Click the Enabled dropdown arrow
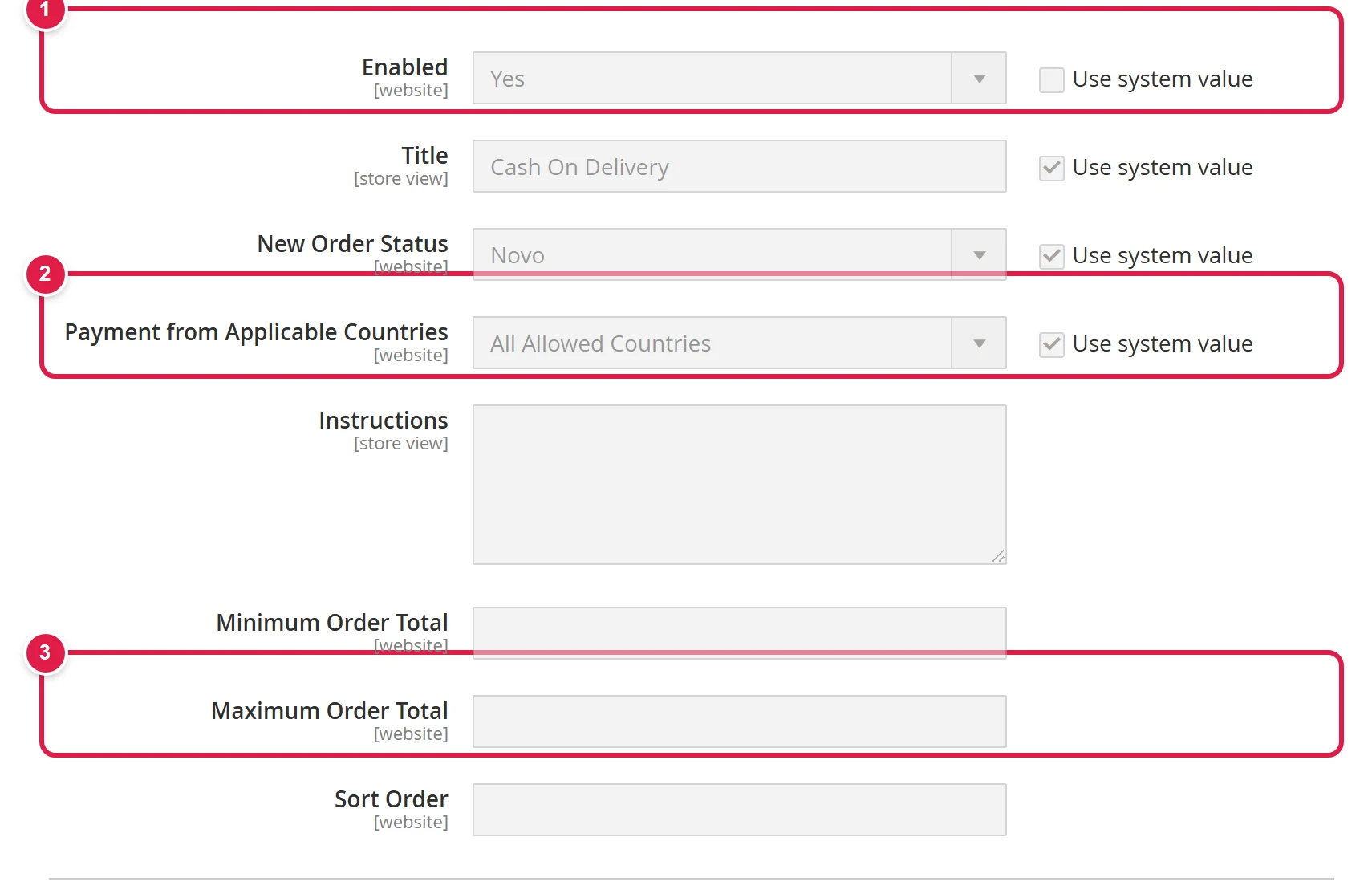The height and width of the screenshot is (894, 1372). coord(979,79)
